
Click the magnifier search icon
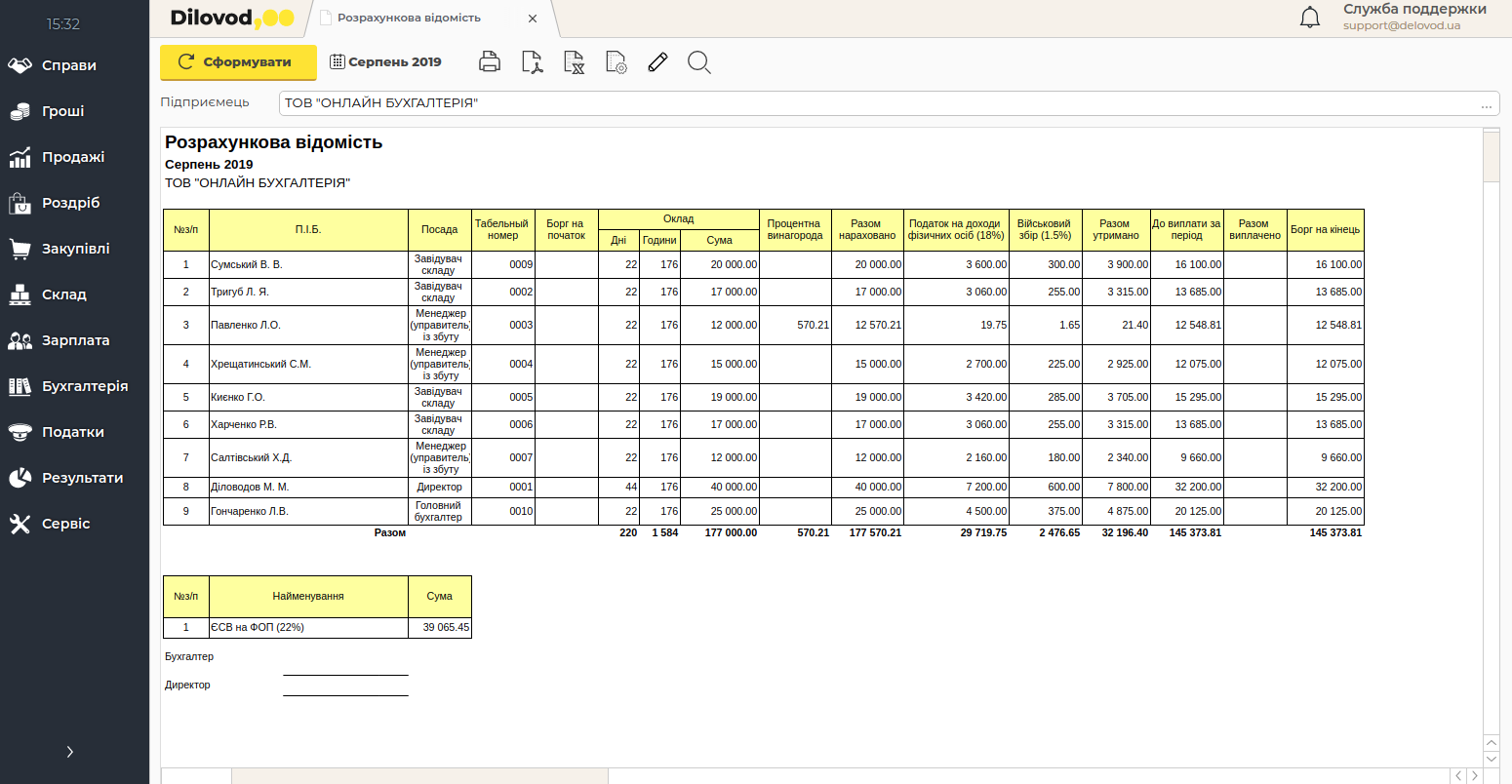[x=698, y=62]
